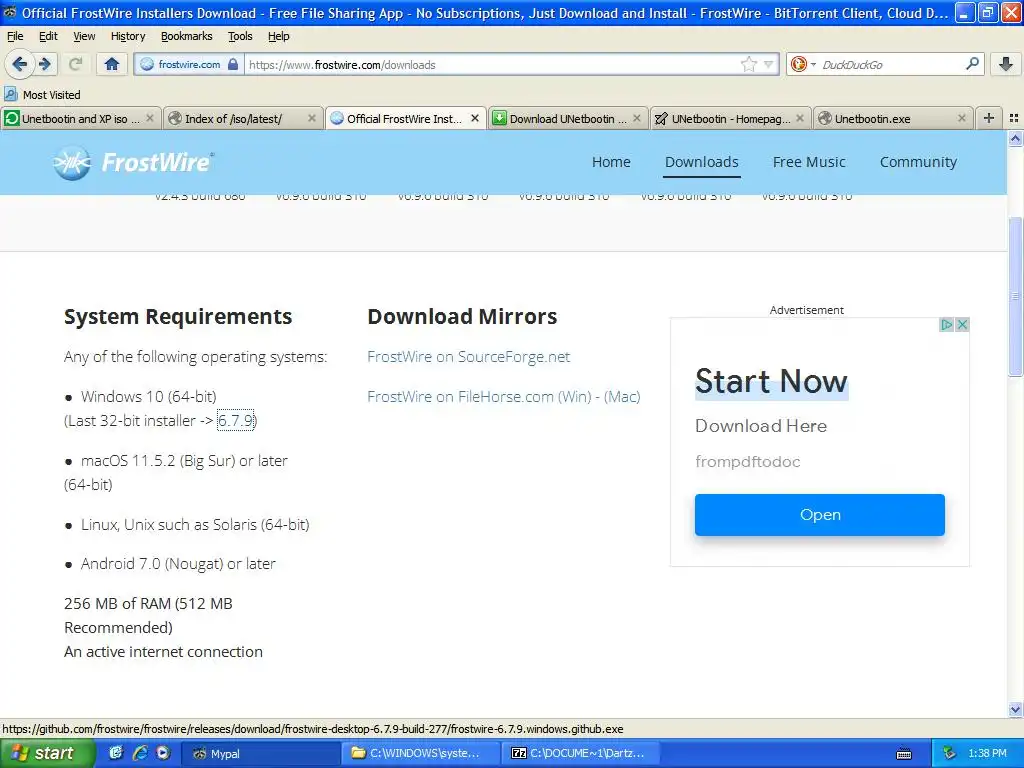This screenshot has width=1024, height=768.
Task: Launch Internet Explorer from Quick Launch
Action: tap(140, 753)
